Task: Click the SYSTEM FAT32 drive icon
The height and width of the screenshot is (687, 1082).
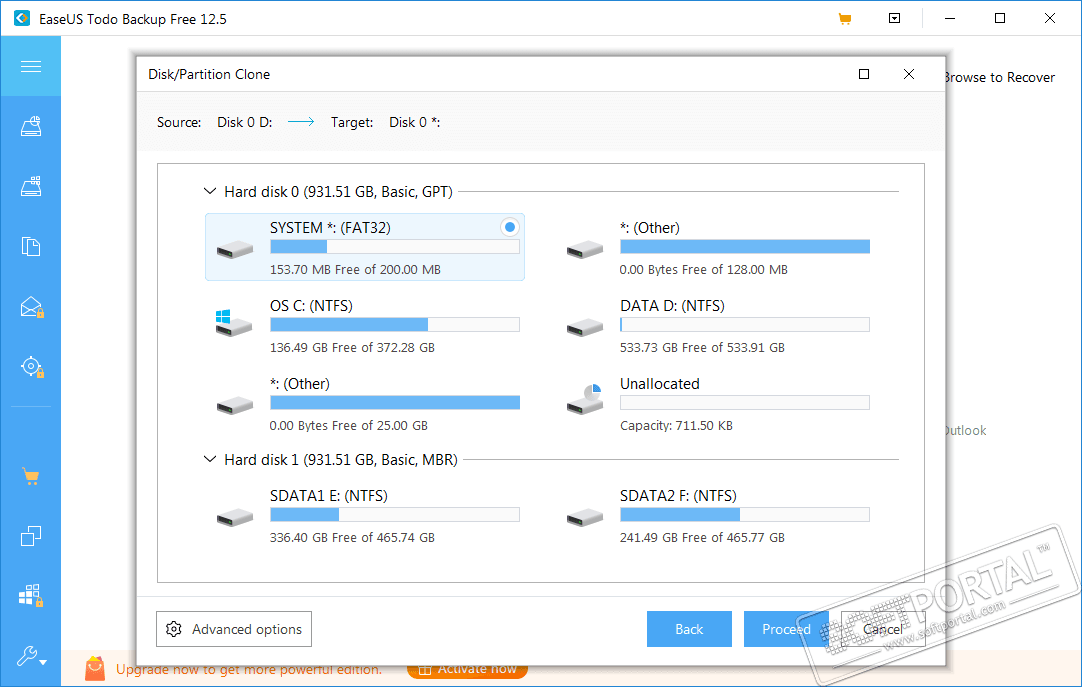Action: point(235,249)
